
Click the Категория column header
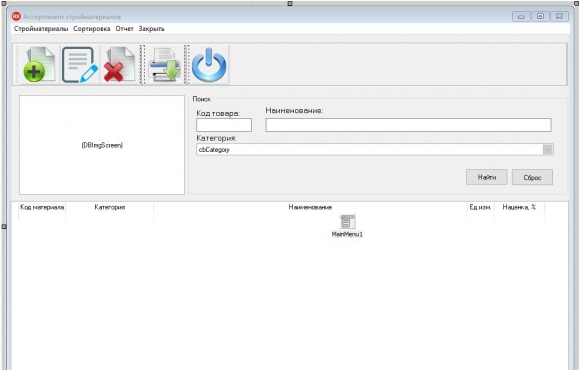[109, 207]
